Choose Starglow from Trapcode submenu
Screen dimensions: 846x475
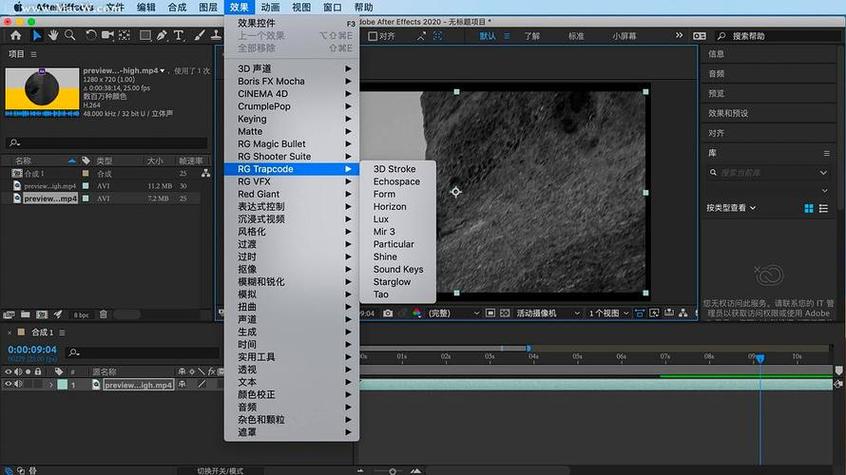392,282
